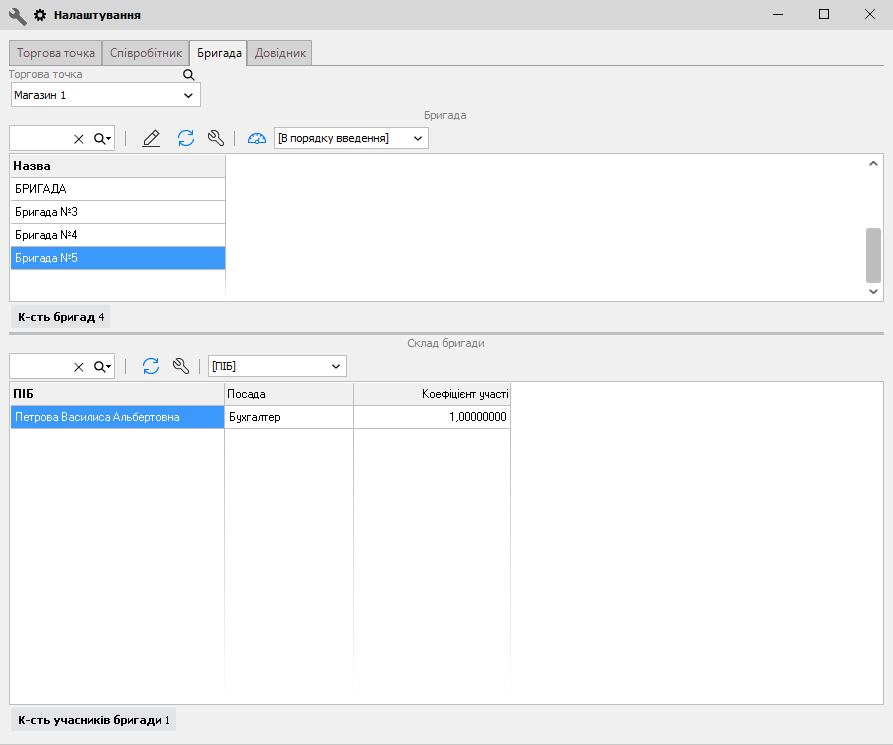Clear the Бригада search field with X

79,139
